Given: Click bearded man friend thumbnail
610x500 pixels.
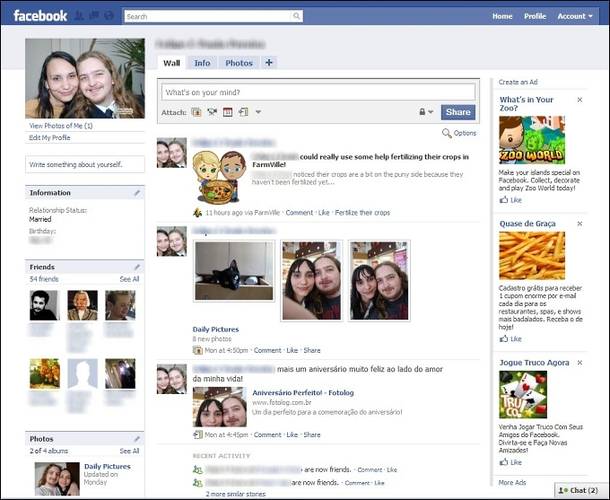Looking at the screenshot, I should tap(44, 305).
